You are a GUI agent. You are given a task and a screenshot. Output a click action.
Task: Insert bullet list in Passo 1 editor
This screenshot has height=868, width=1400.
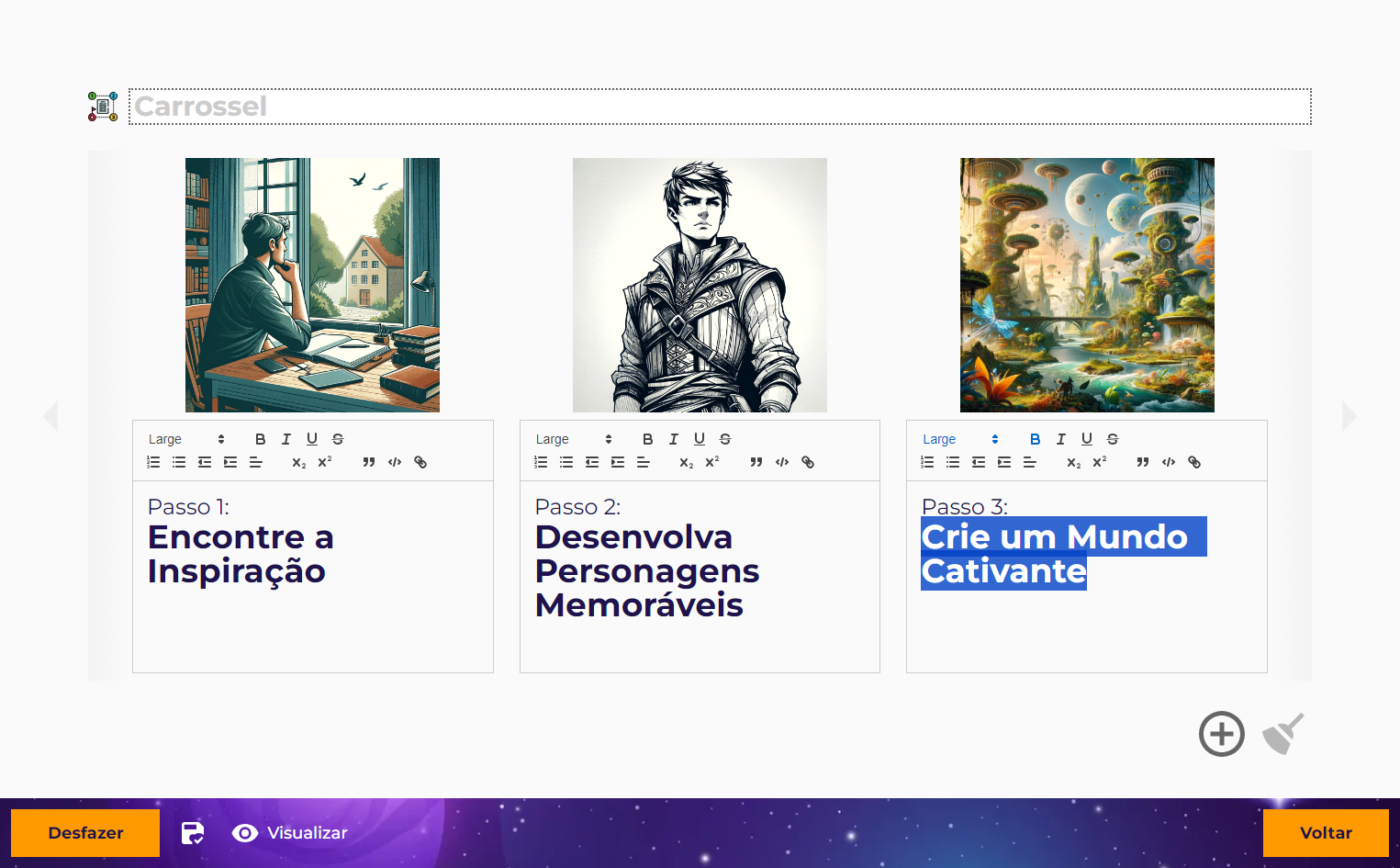point(179,462)
